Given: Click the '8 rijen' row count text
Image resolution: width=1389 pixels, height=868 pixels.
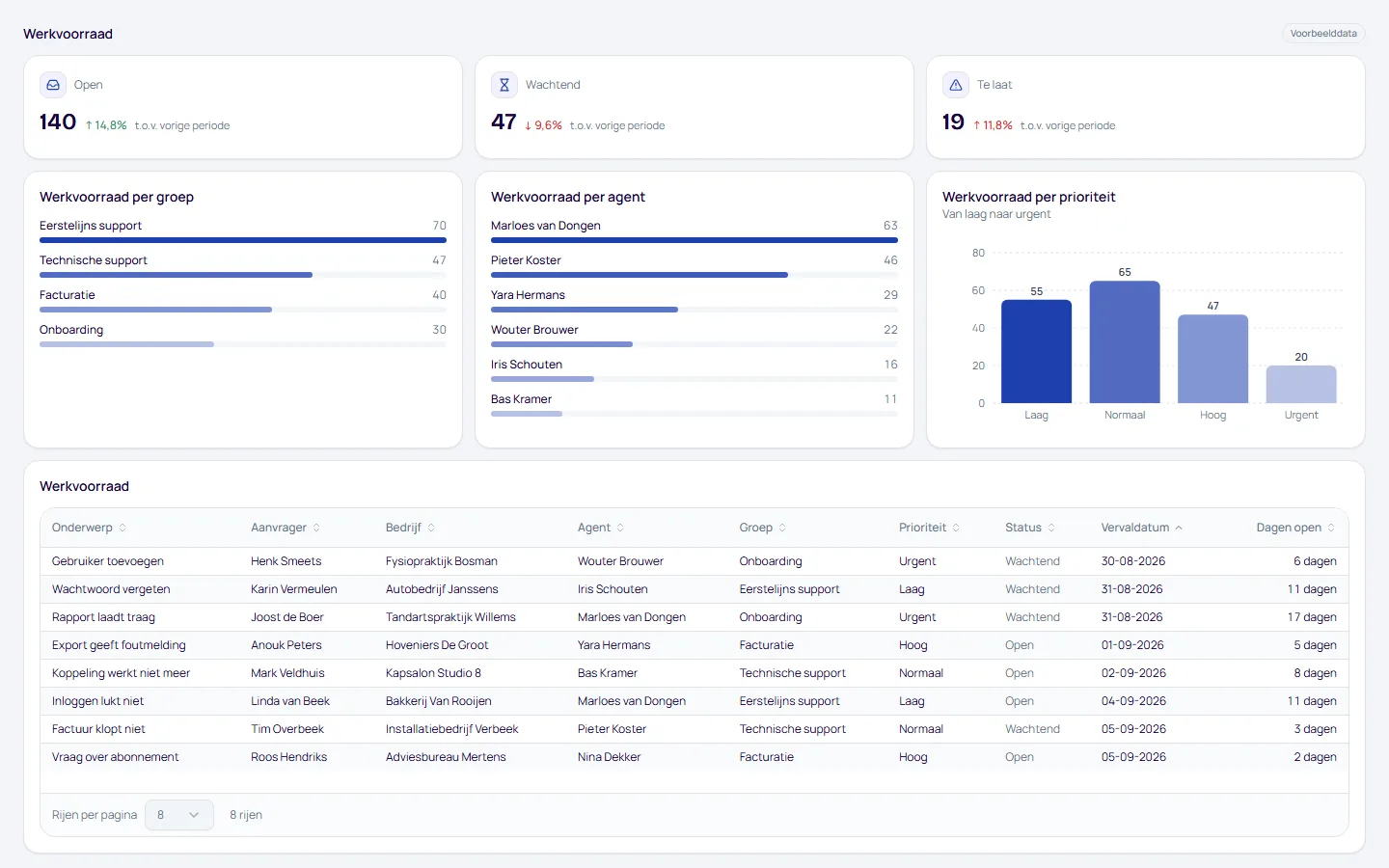Looking at the screenshot, I should 246,815.
